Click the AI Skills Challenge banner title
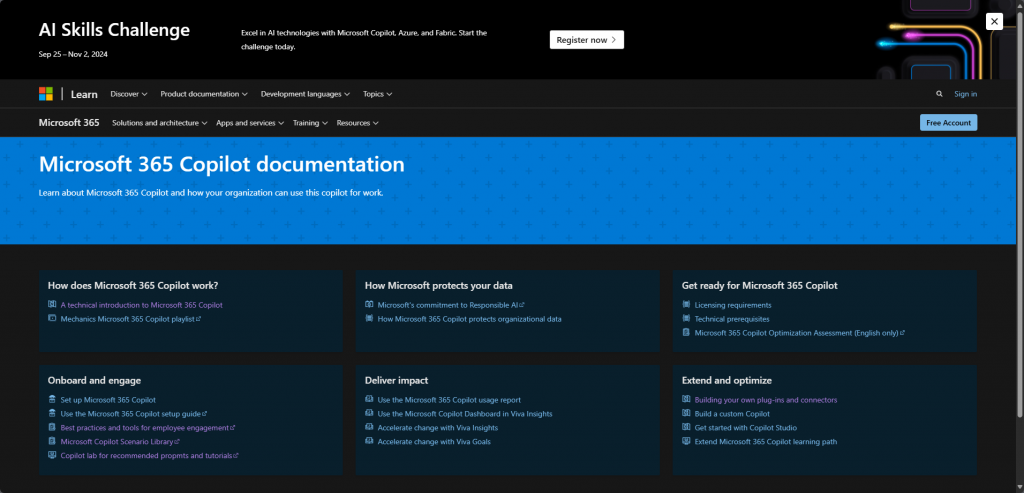 (x=114, y=29)
